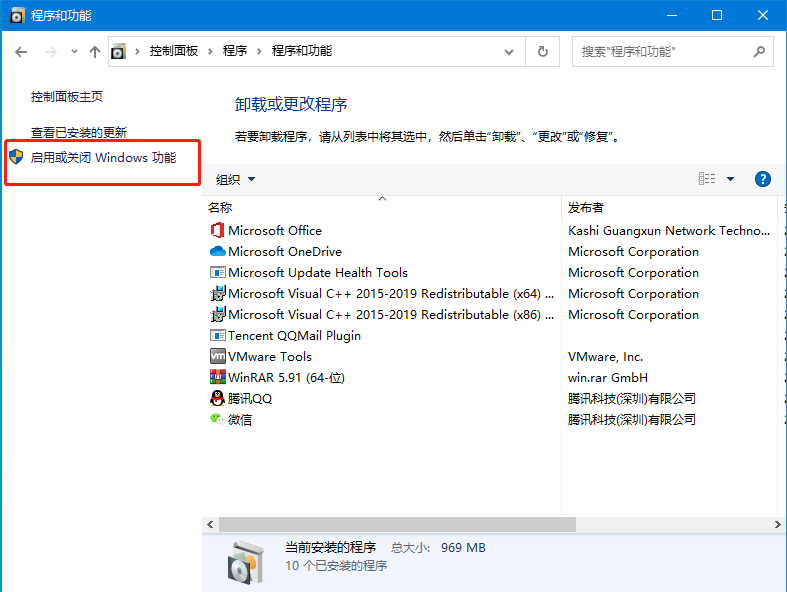This screenshot has width=787, height=592.
Task: Click the change view icon
Action: pyautogui.click(x=707, y=179)
